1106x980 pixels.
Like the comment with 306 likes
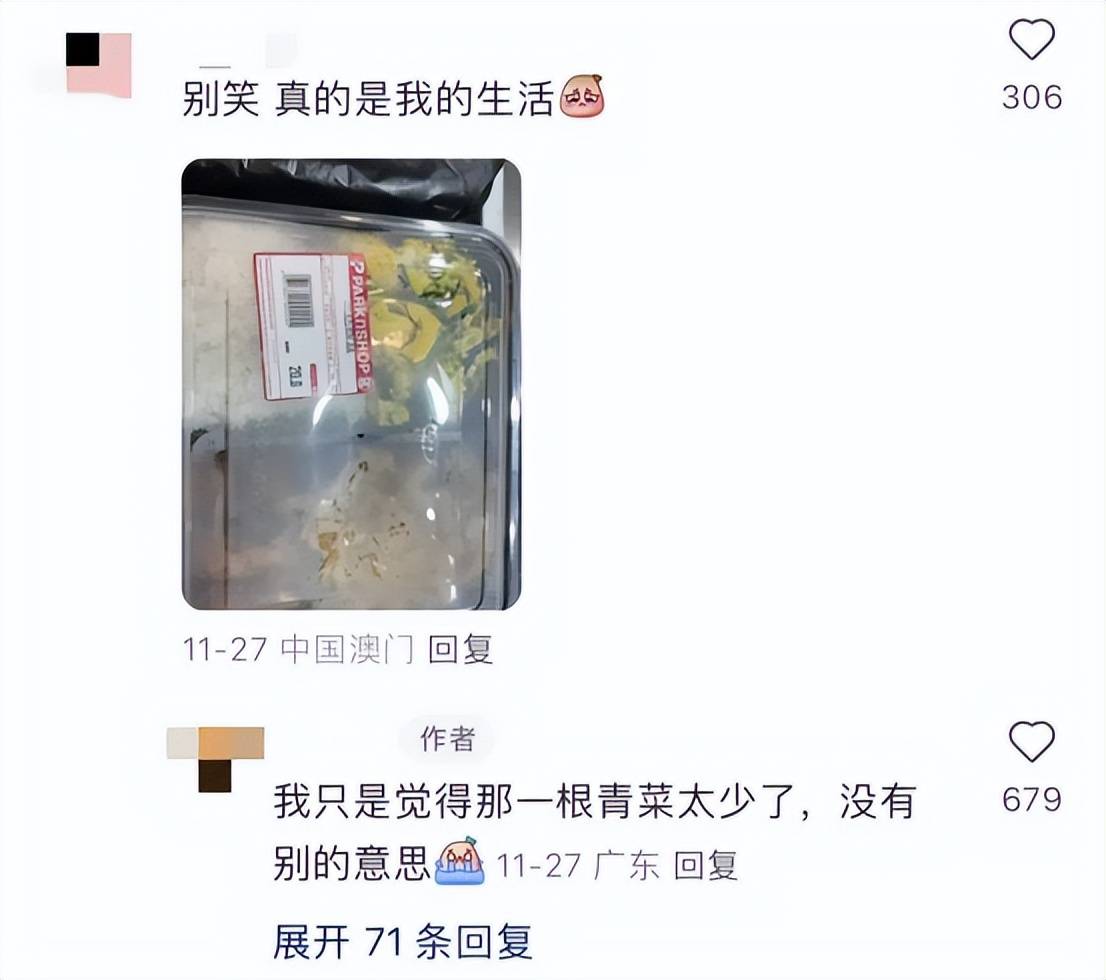[1032, 39]
